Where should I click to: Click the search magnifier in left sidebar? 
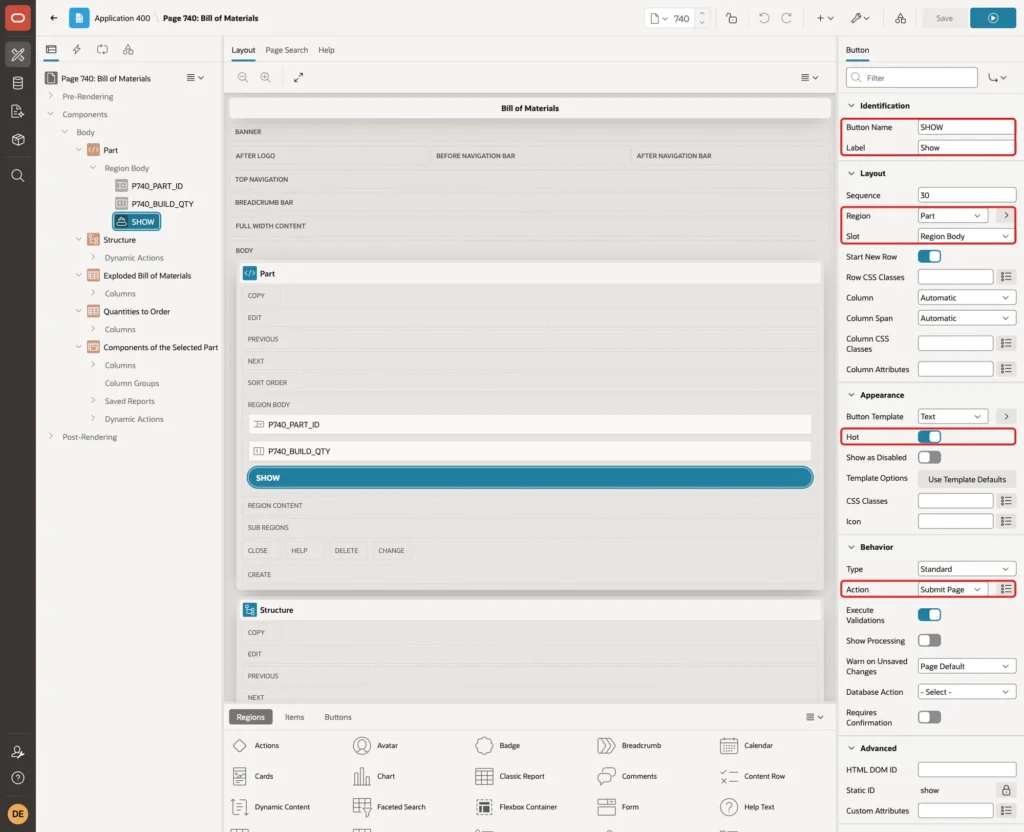(x=18, y=175)
